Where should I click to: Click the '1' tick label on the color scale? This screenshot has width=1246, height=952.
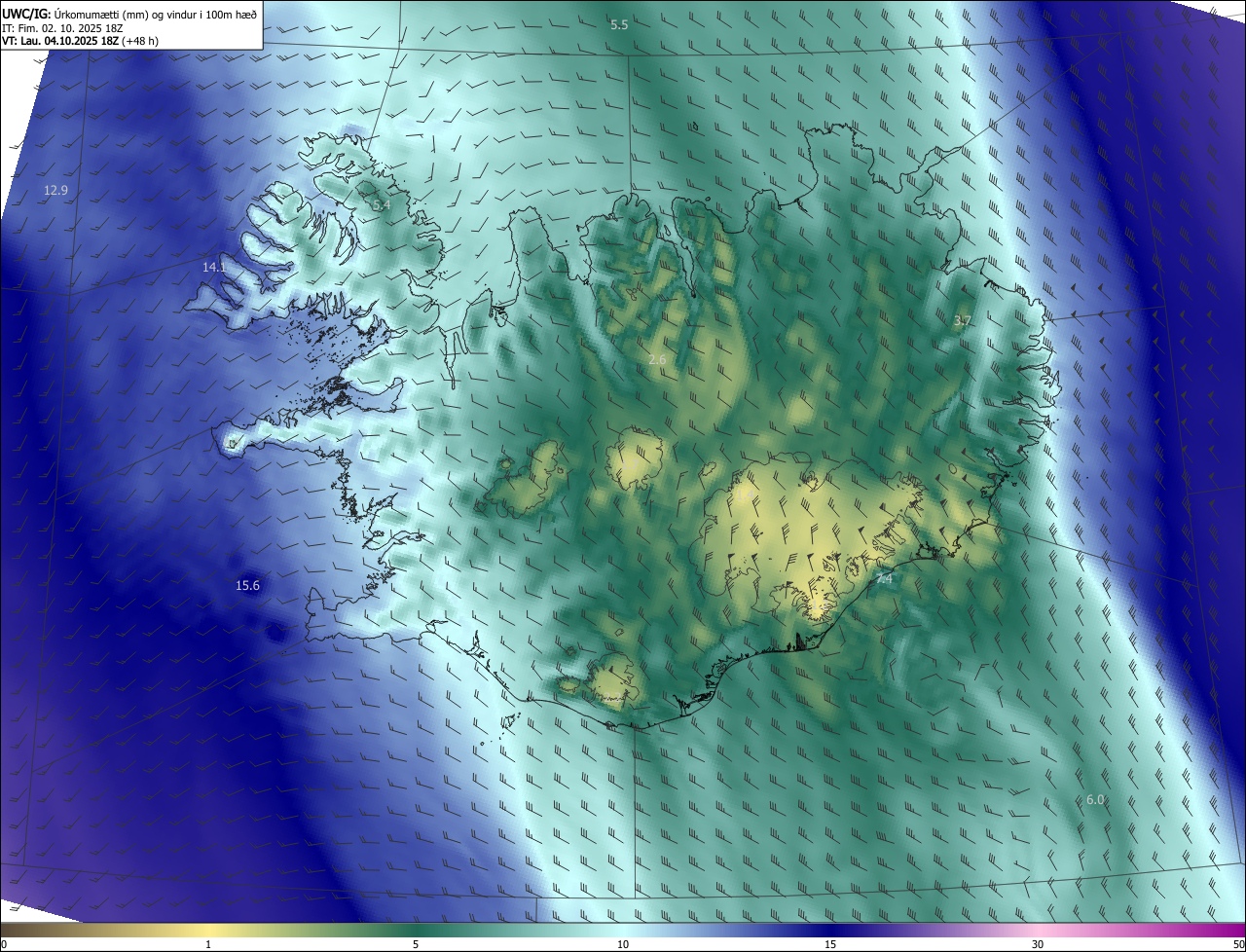208,944
